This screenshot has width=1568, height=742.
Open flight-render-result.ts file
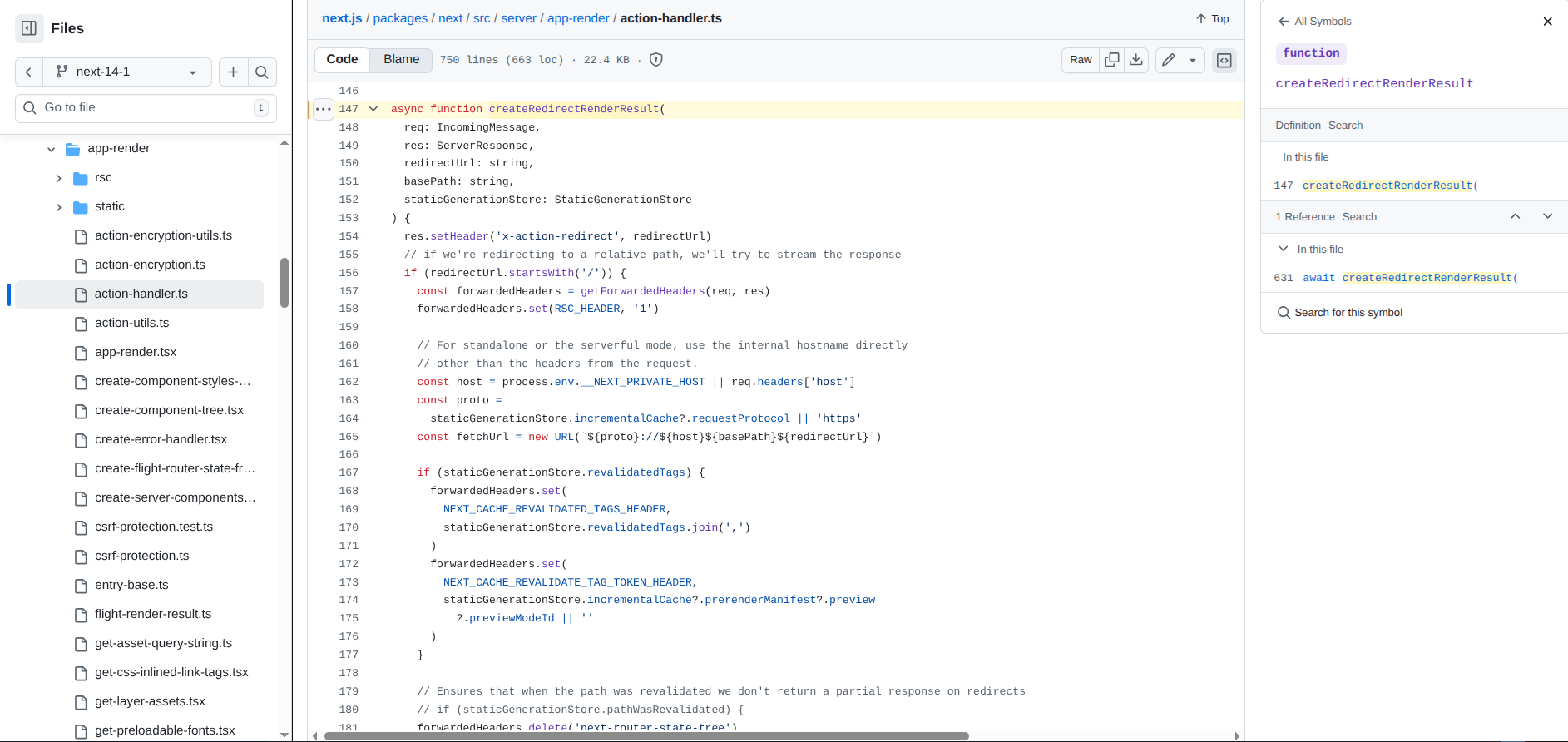153,615
